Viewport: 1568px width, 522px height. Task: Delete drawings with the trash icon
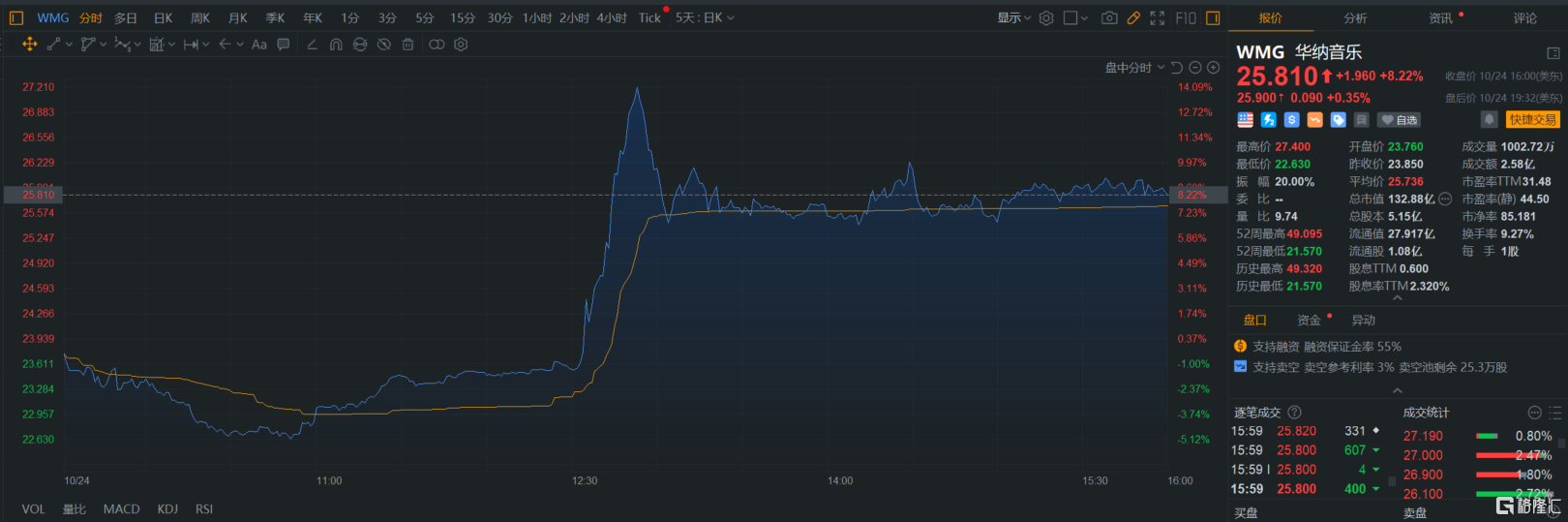[407, 45]
